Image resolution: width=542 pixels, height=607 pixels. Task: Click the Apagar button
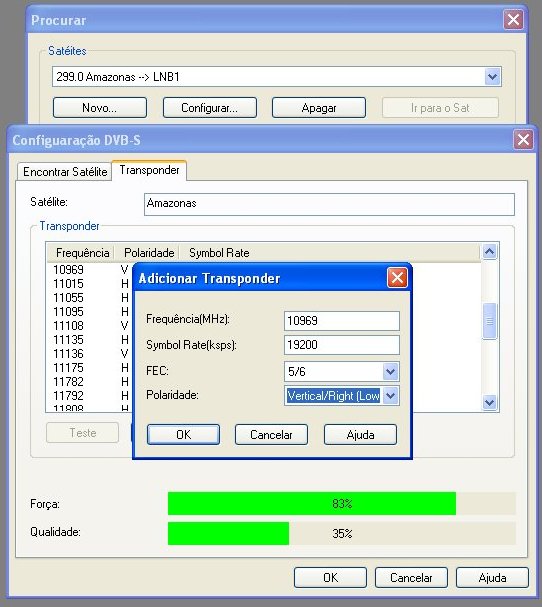pyautogui.click(x=319, y=108)
